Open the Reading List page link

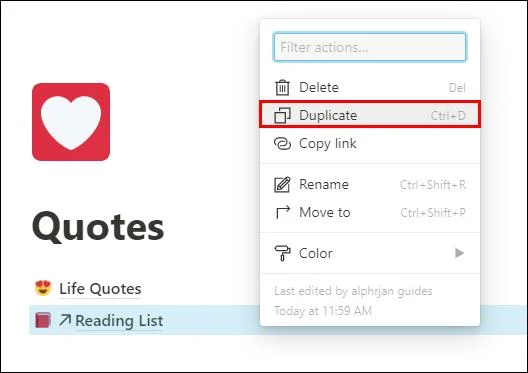tap(119, 320)
